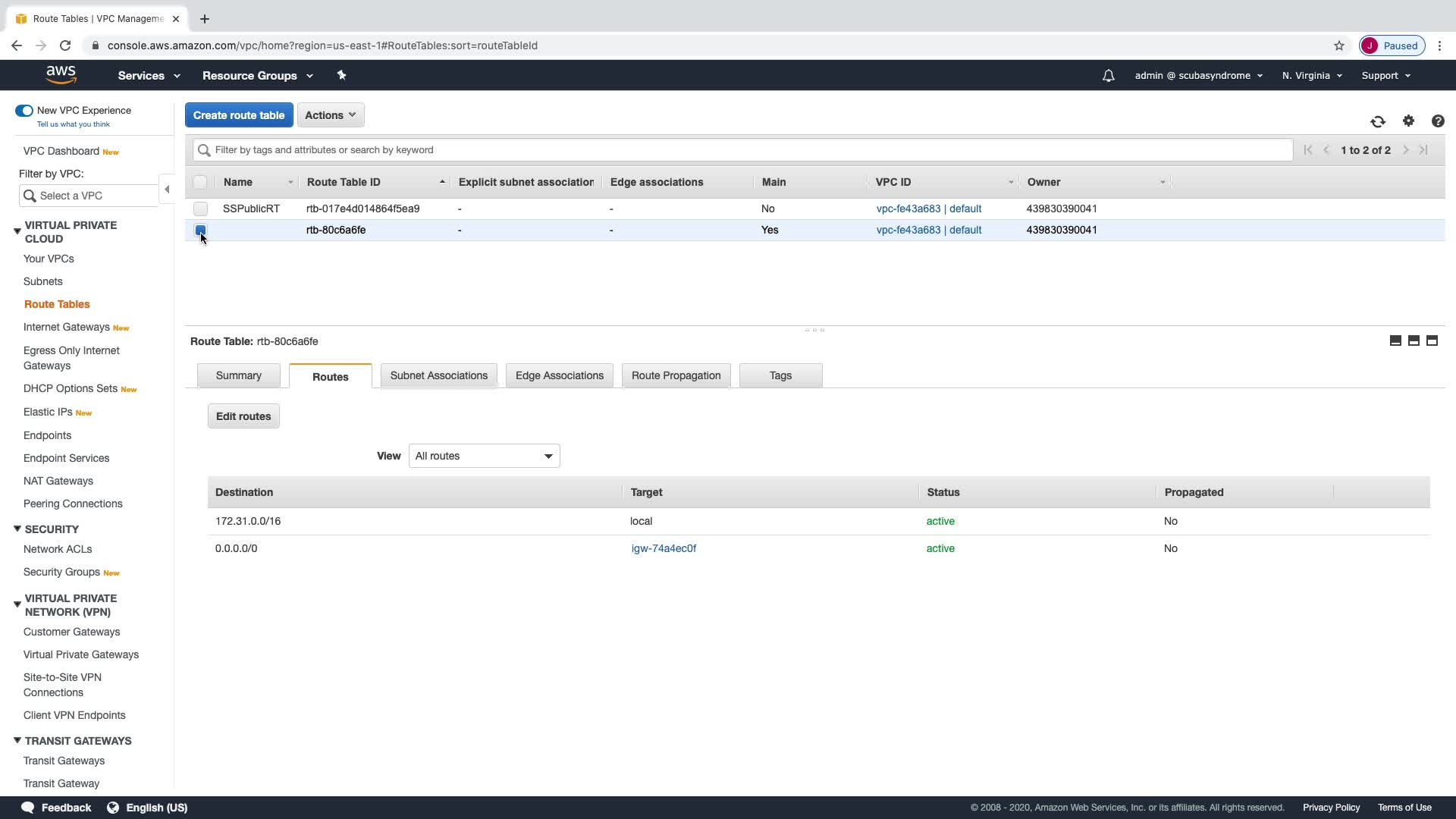Maximize the details pane icon
This screenshot has width=1456, height=819.
click(x=1432, y=341)
